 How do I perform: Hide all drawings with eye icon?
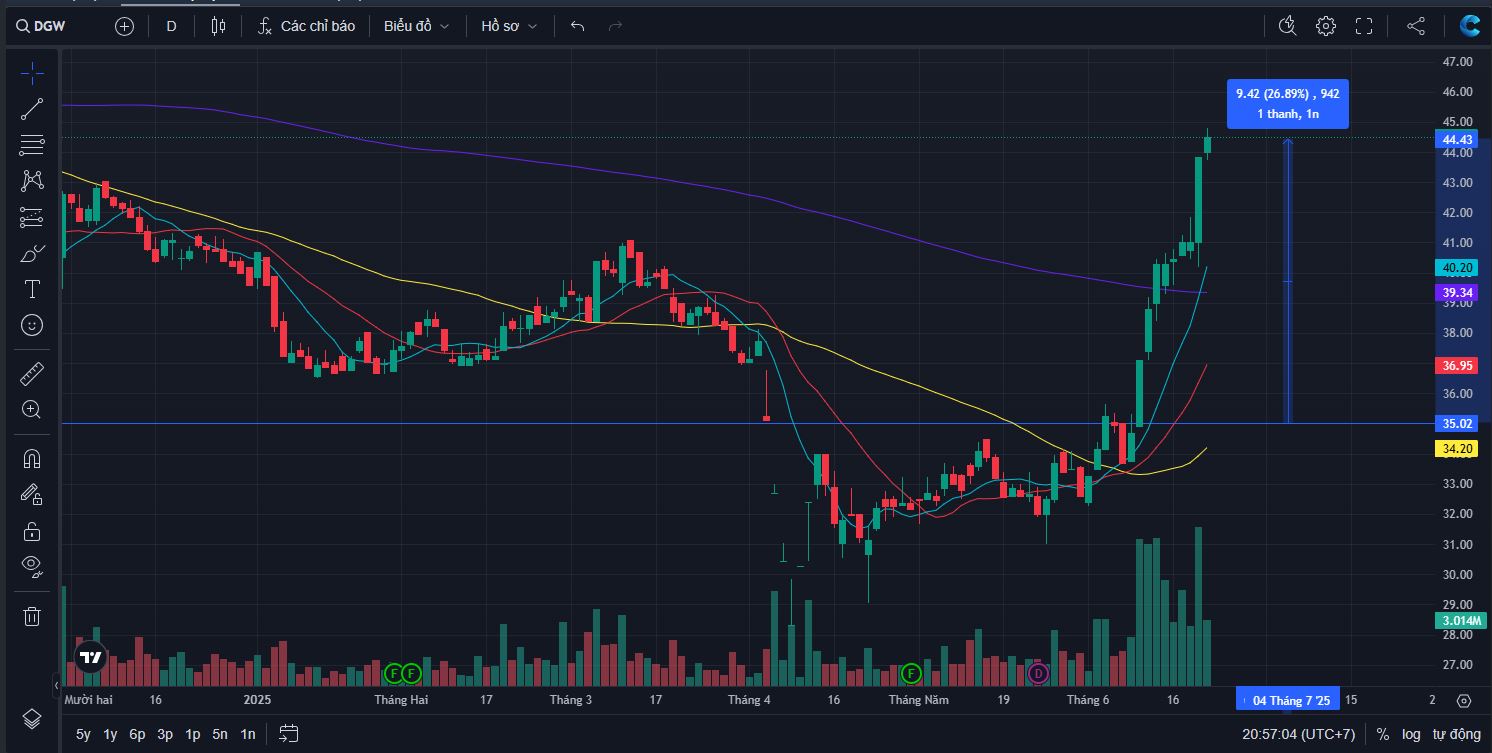pyautogui.click(x=32, y=566)
